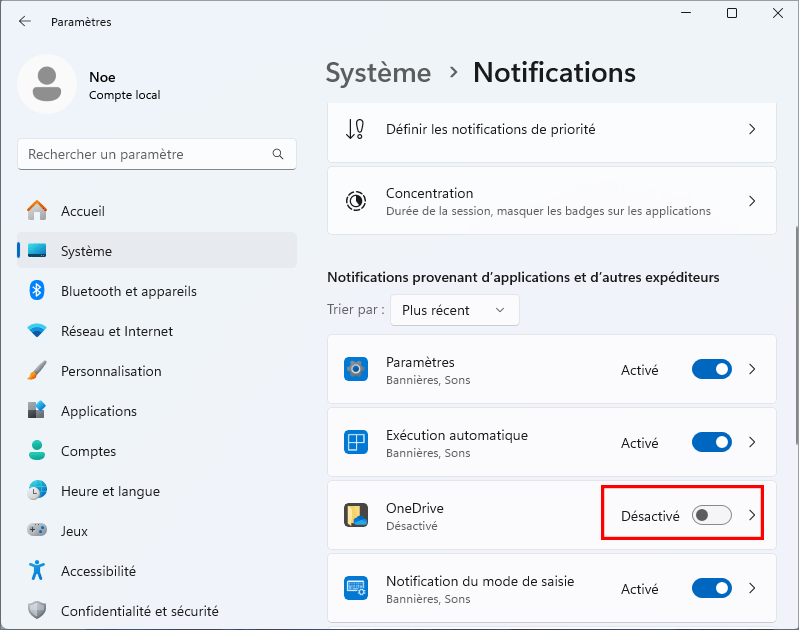Click the Noe account name

pos(102,77)
